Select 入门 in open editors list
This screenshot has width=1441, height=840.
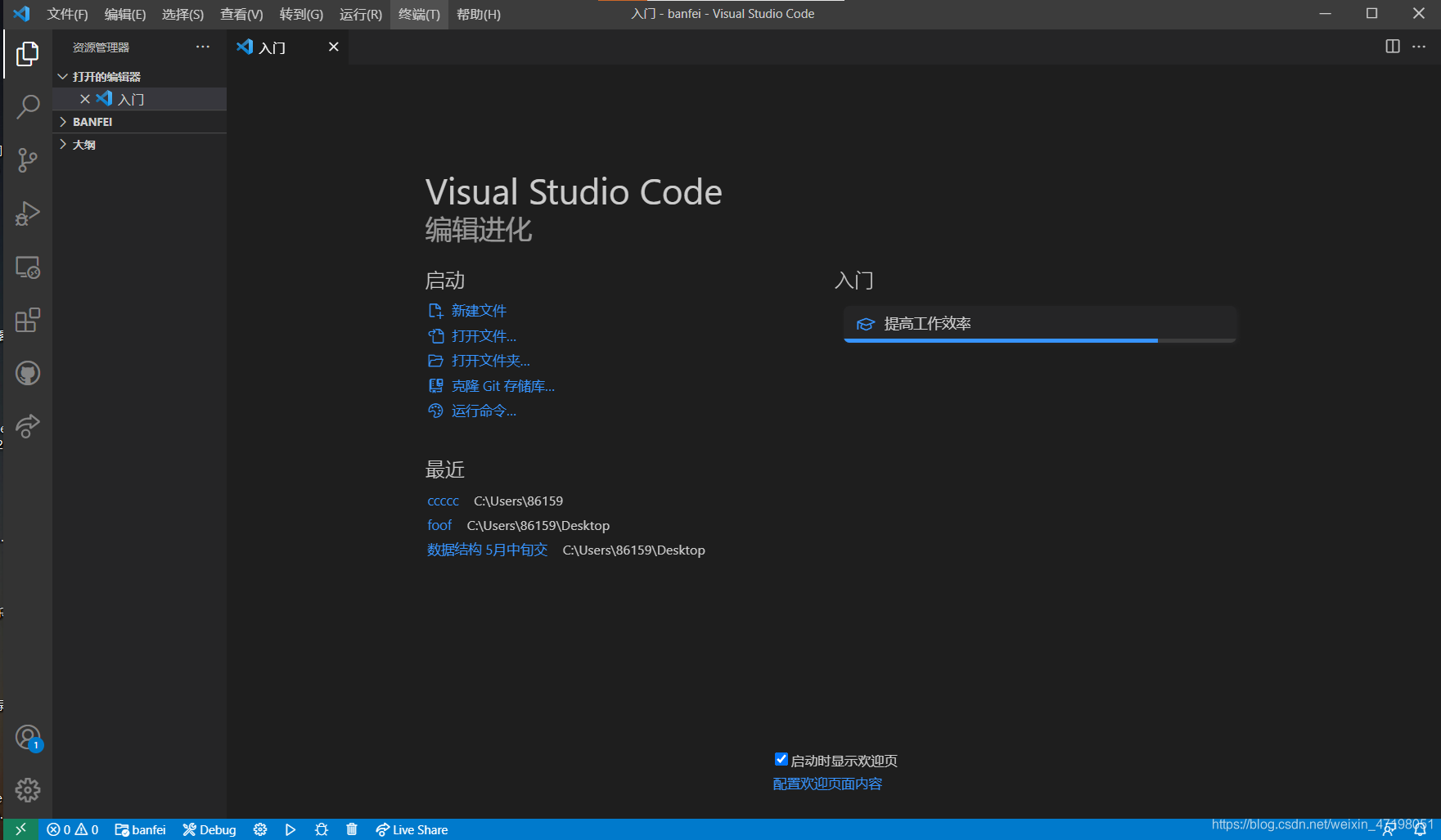(140, 99)
